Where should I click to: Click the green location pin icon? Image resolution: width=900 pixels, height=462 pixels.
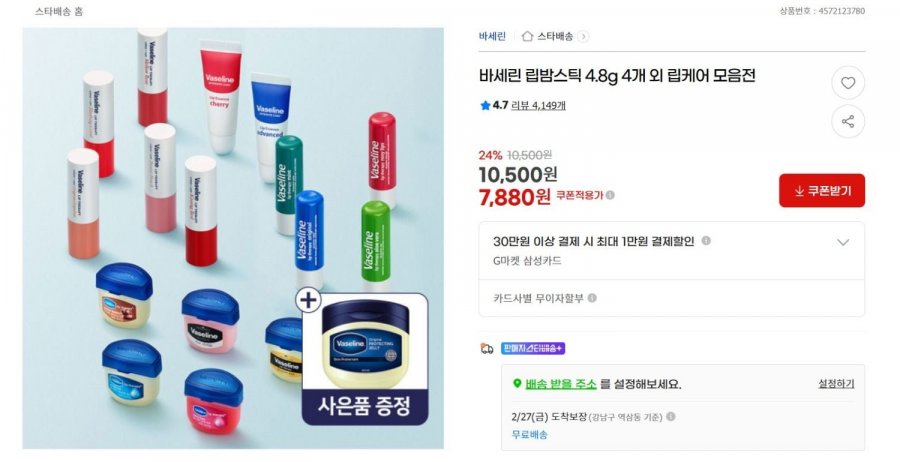point(516,384)
